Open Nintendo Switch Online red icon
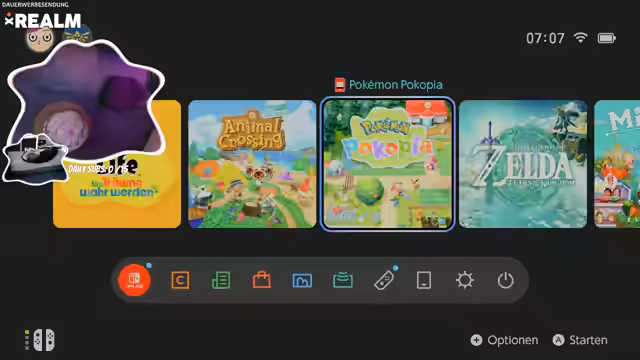Viewport: 640px width, 360px height. click(x=134, y=280)
